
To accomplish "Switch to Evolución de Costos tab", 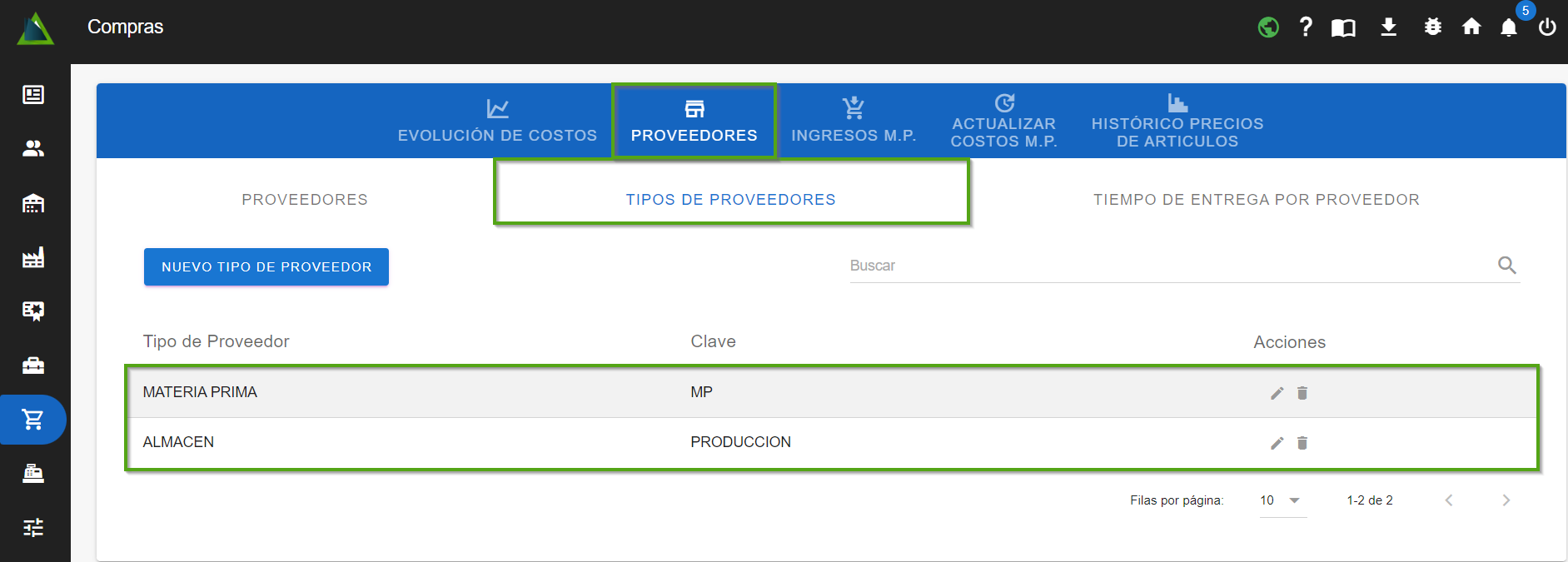I will click(x=497, y=122).
